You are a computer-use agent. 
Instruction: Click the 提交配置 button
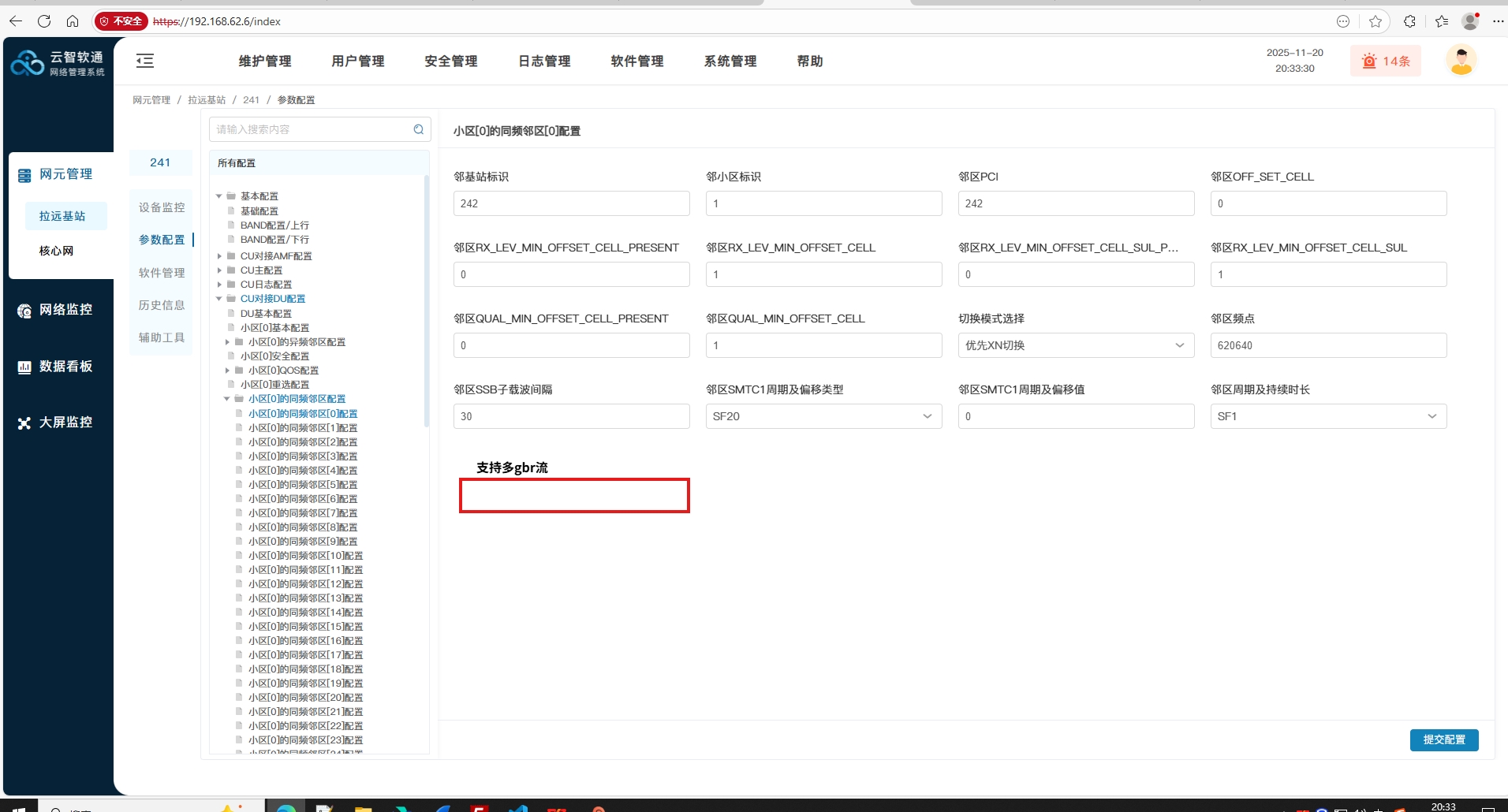pos(1443,739)
